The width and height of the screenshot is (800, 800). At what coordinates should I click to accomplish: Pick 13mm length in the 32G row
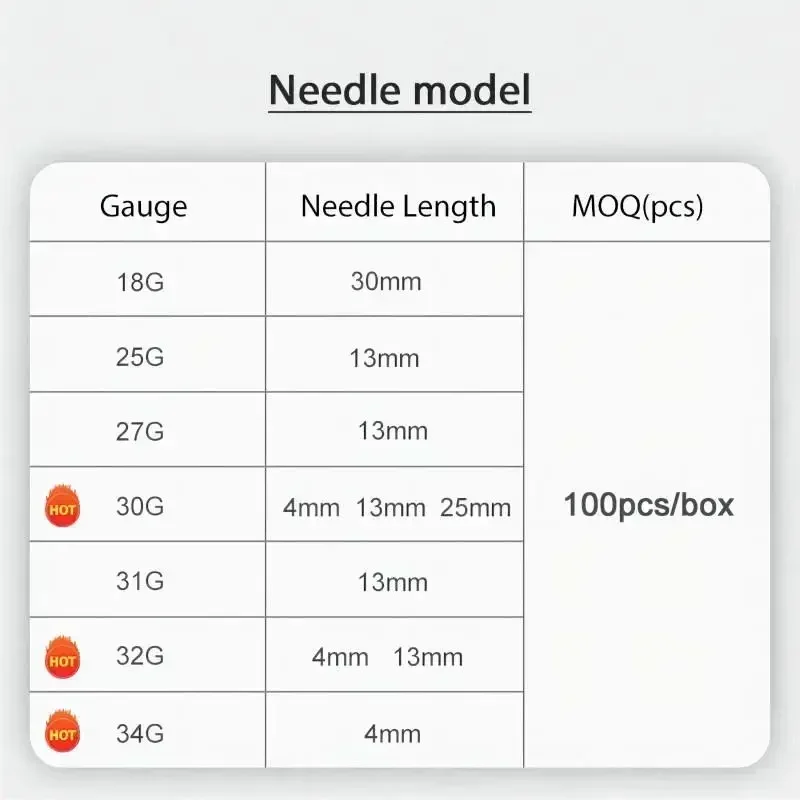click(428, 657)
